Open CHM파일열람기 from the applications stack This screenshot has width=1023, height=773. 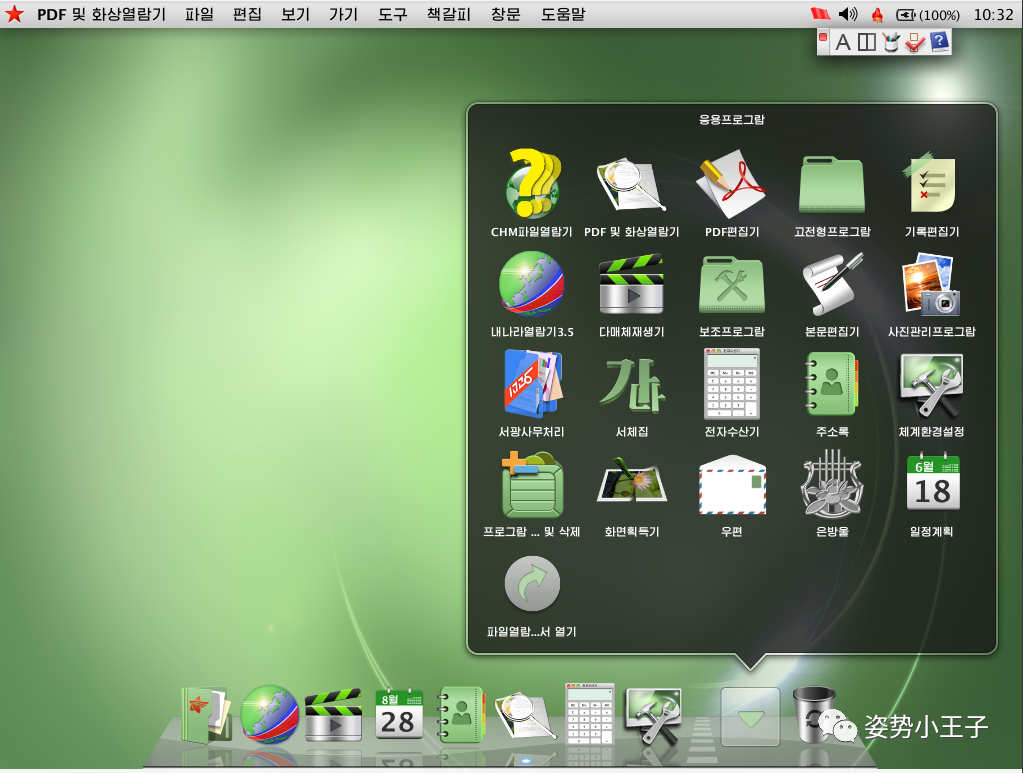(532, 184)
